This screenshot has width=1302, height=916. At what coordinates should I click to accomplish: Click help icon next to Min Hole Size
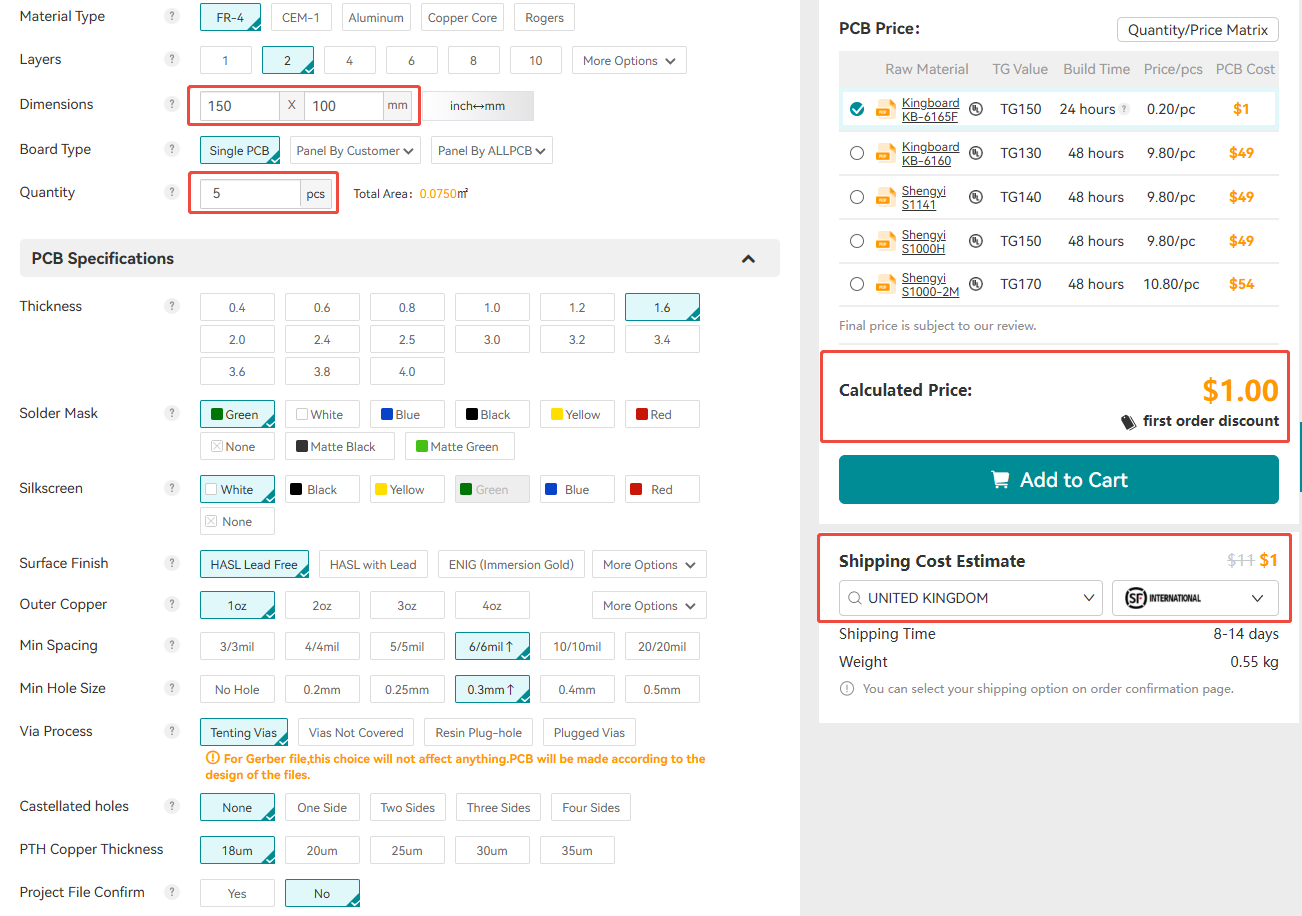[x=172, y=688]
